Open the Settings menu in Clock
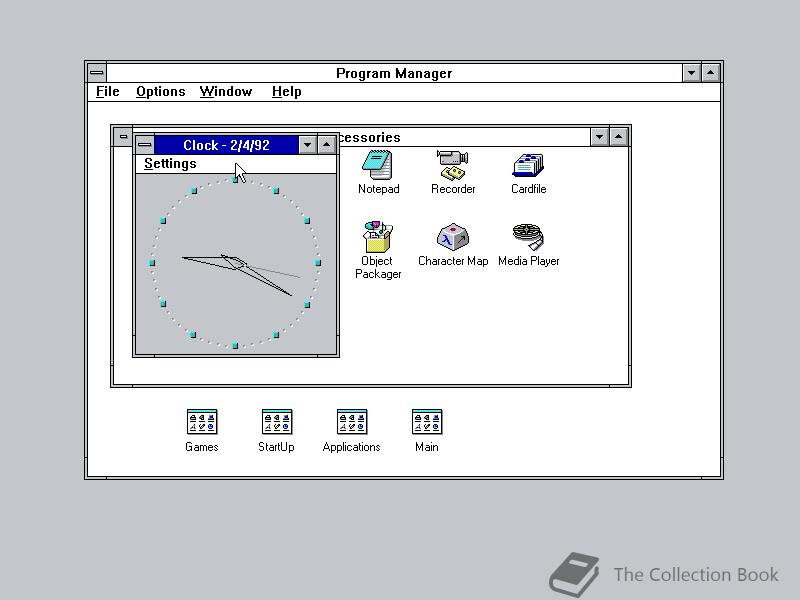This screenshot has height=600, width=800. (x=170, y=164)
